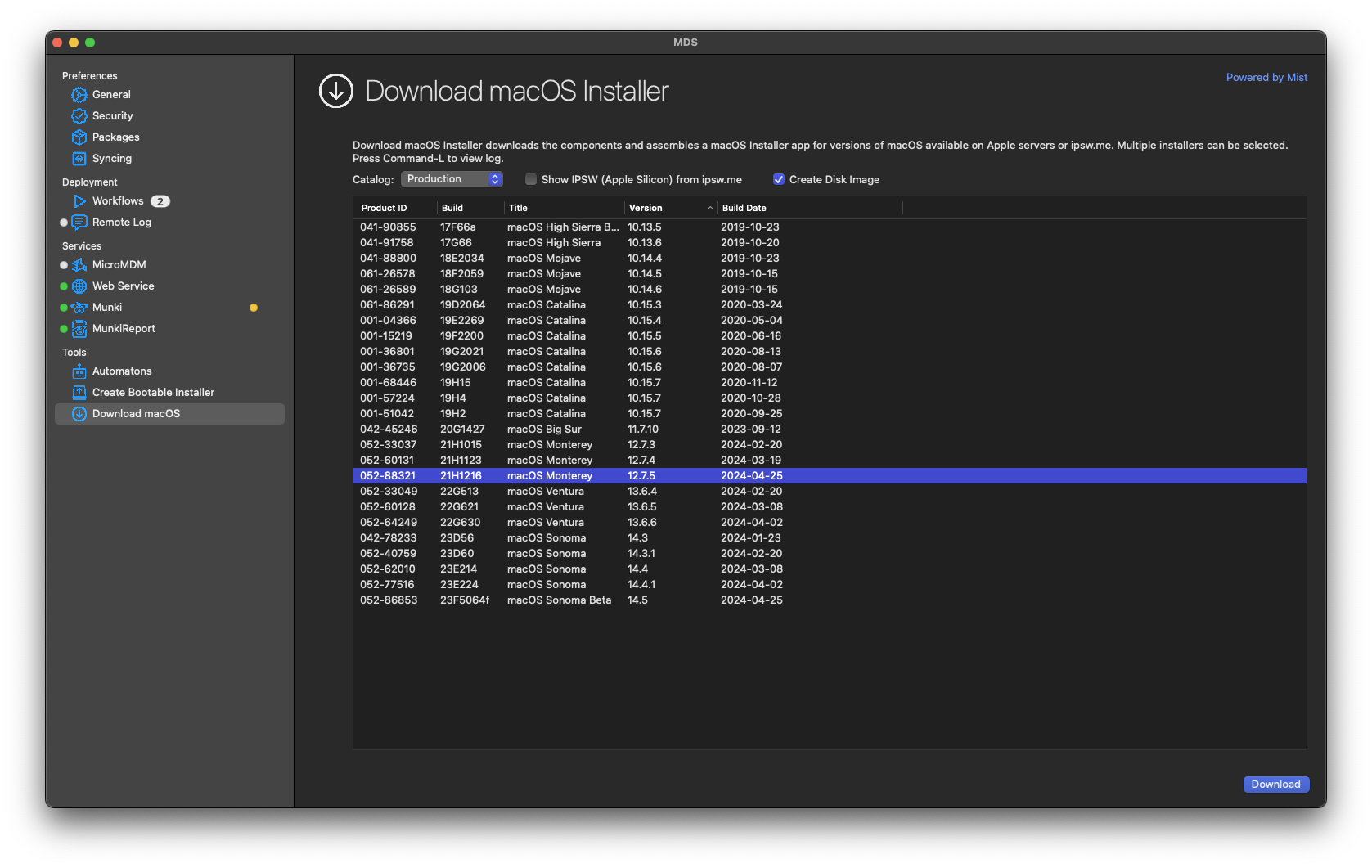Select macOS Ventura build 22G630 row
Screen dimensions: 1372x868
pyautogui.click(x=830, y=523)
